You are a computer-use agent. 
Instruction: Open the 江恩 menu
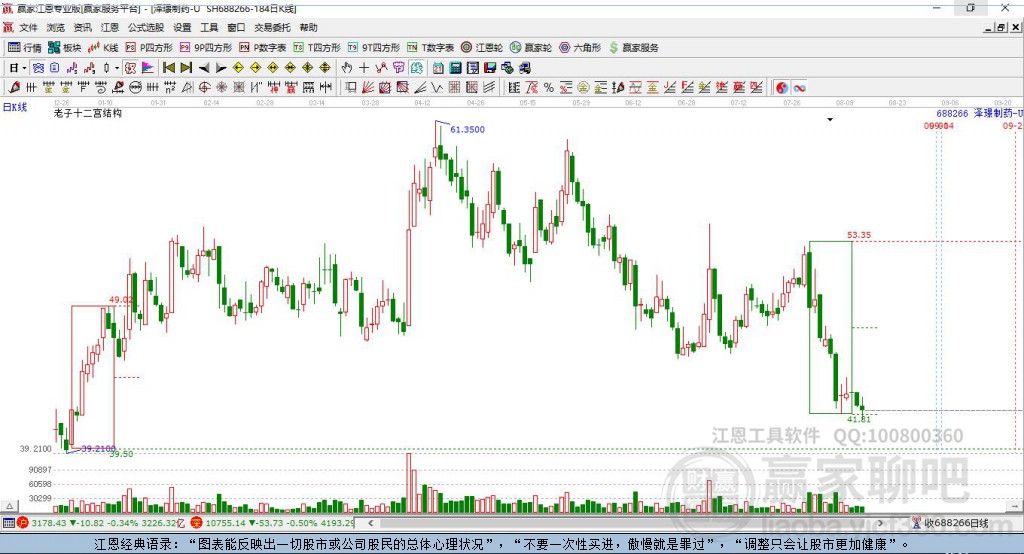click(x=110, y=27)
